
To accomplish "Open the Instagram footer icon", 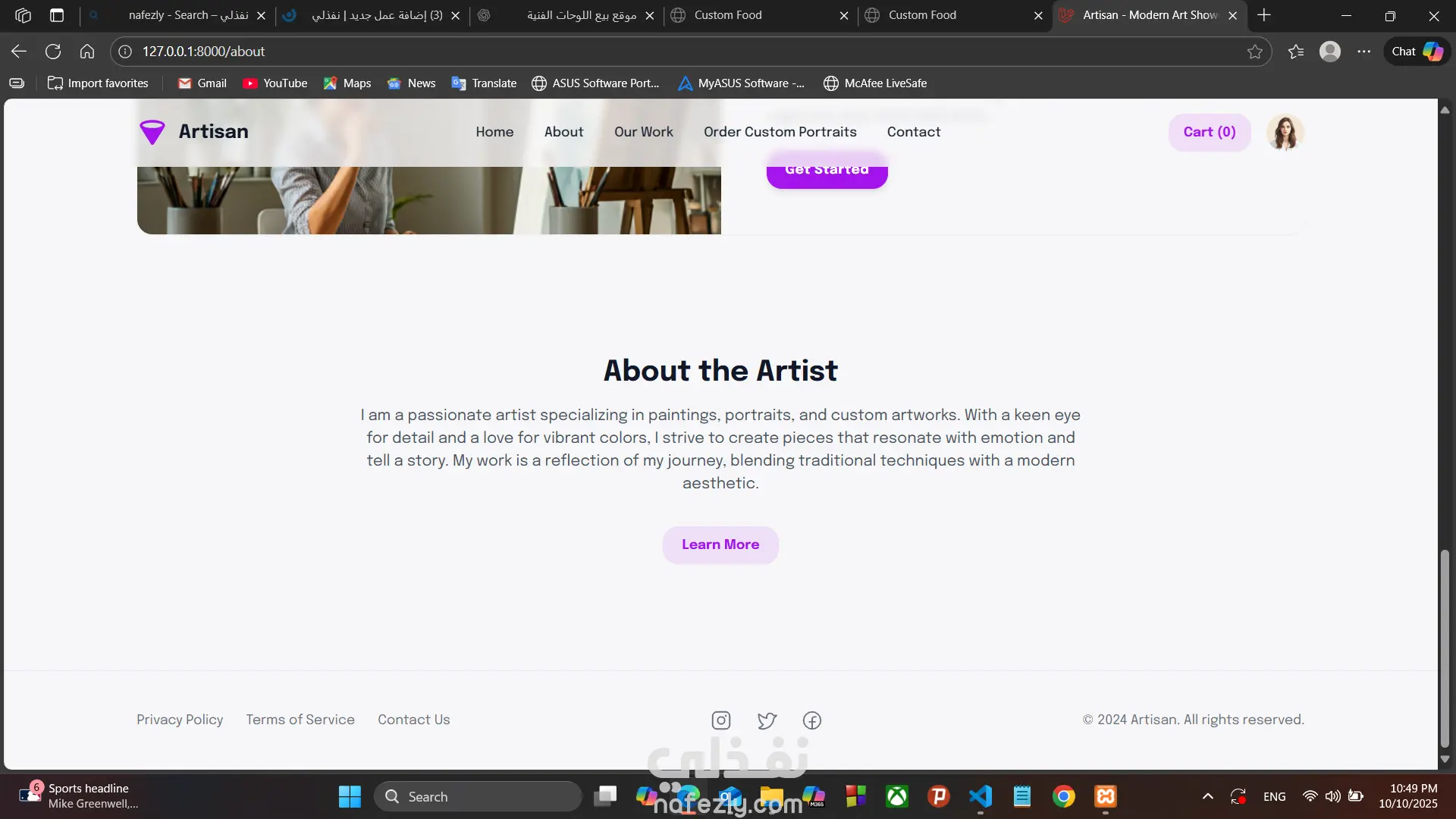I will pos(720,720).
